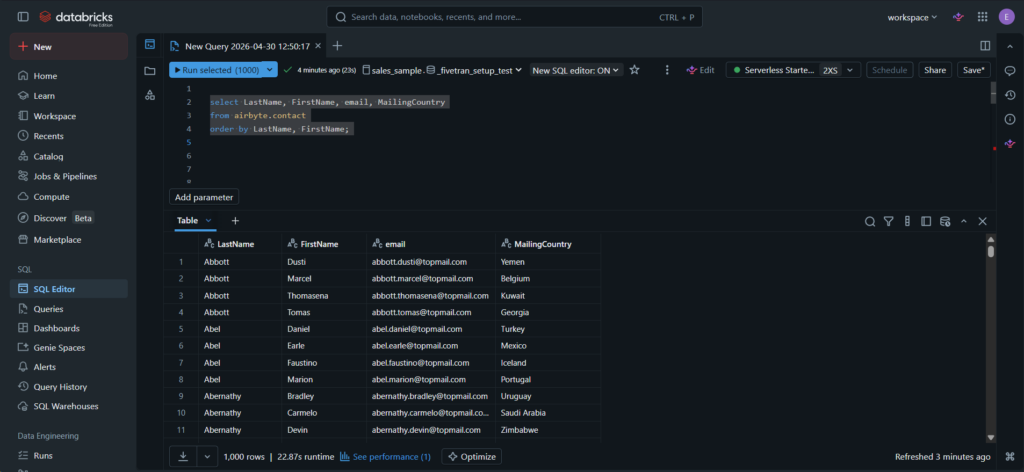The height and width of the screenshot is (472, 1024).
Task: Open the download options dropdown arrow
Action: [x=208, y=456]
